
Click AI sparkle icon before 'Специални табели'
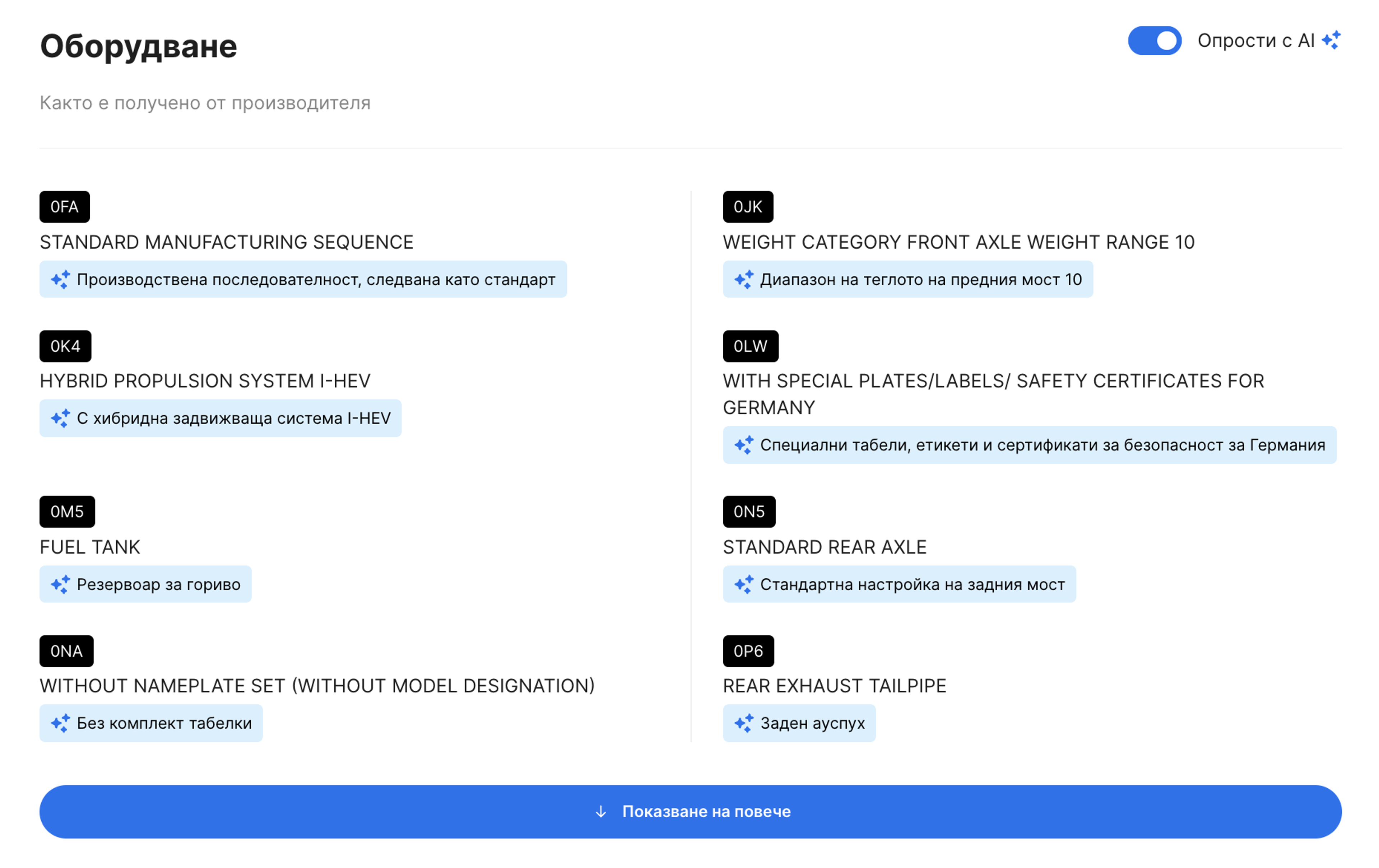click(x=744, y=445)
